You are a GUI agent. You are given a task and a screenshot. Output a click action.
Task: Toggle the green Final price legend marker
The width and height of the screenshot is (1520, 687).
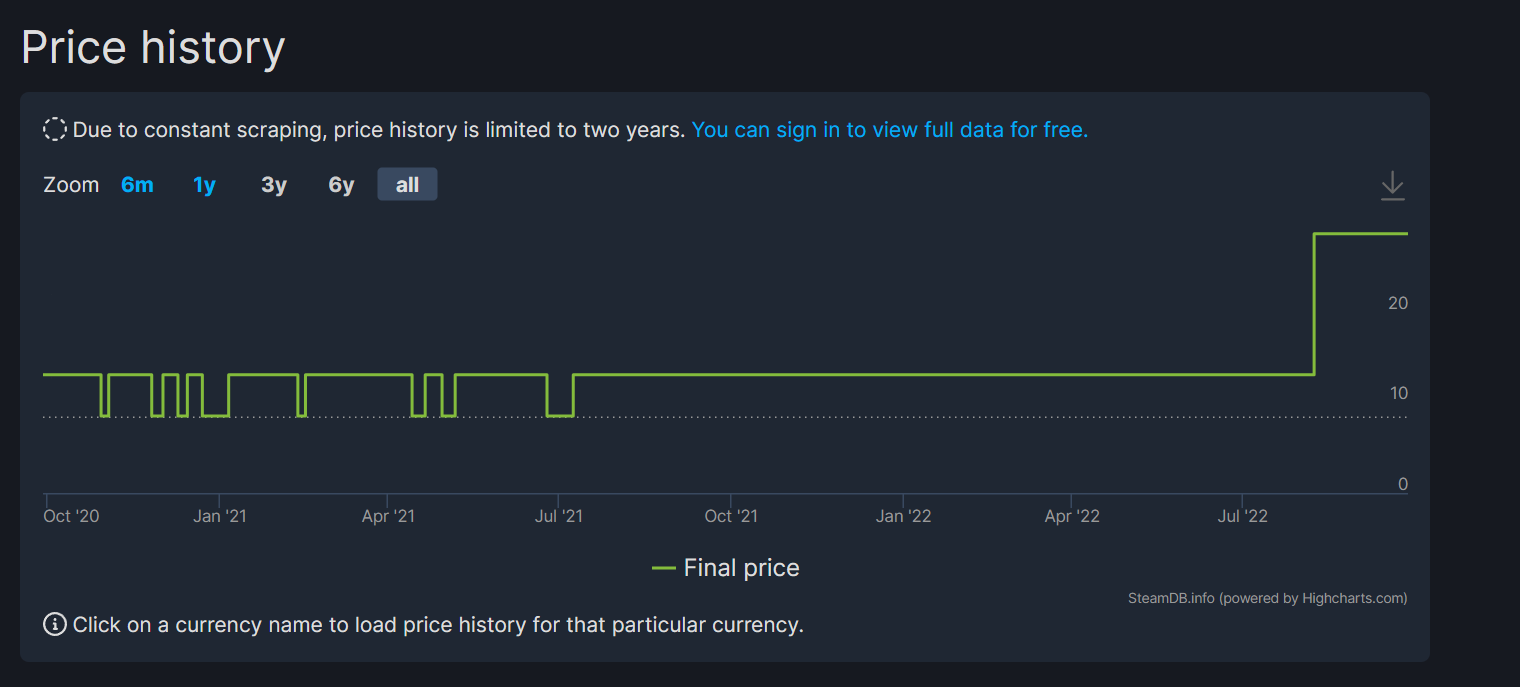coord(664,568)
